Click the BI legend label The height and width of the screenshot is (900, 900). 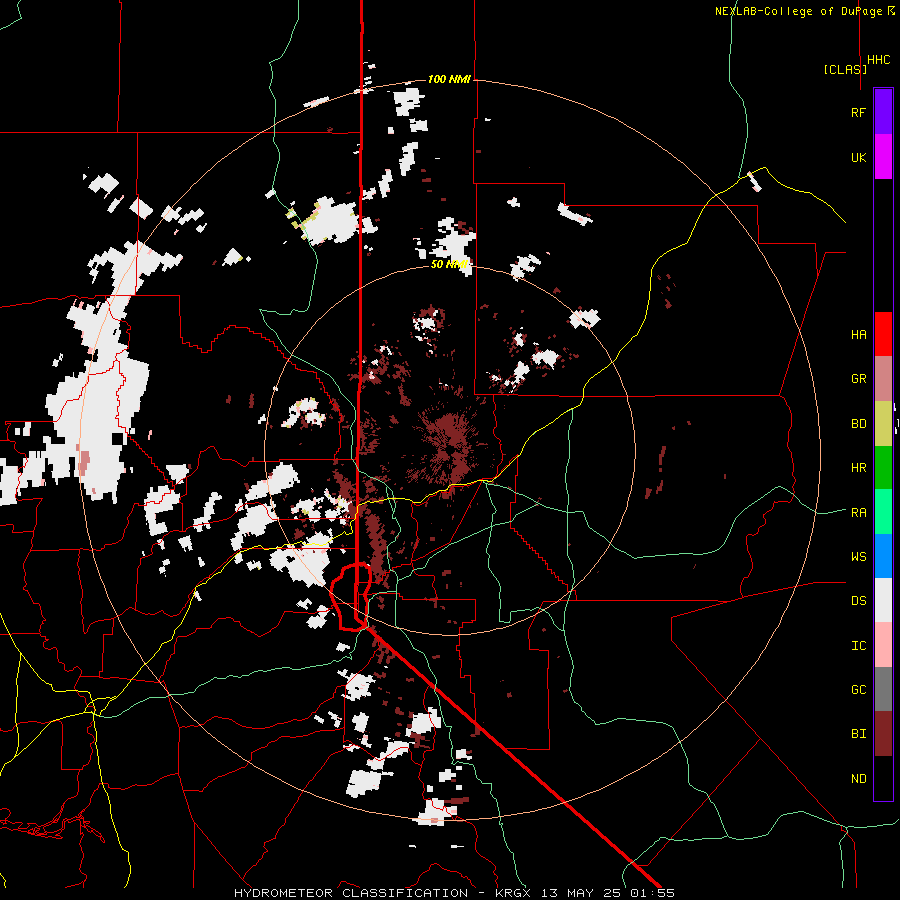[858, 734]
